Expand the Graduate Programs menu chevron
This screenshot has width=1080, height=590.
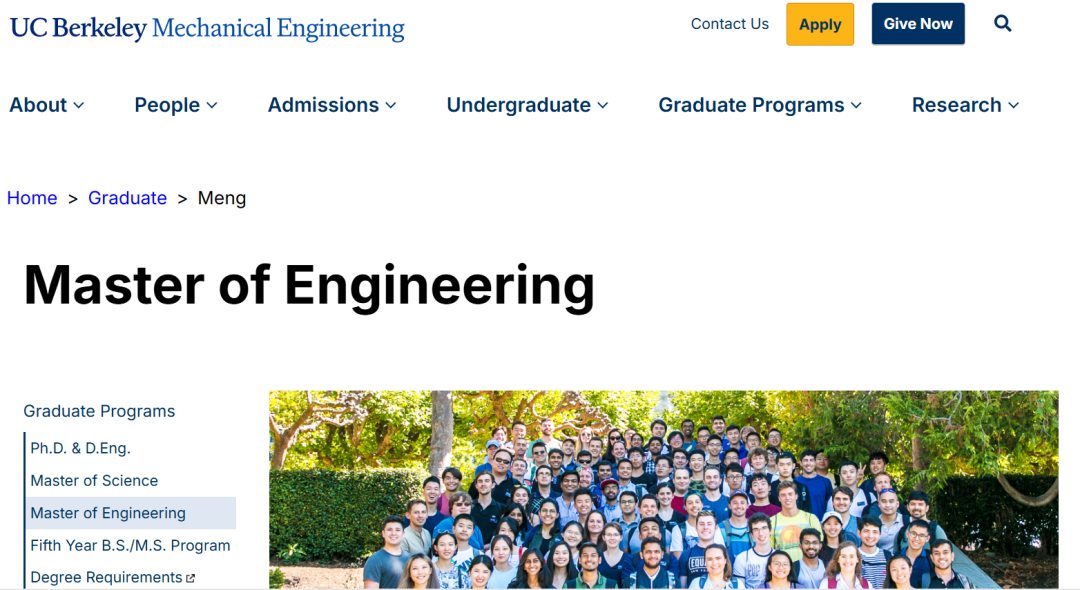click(857, 105)
